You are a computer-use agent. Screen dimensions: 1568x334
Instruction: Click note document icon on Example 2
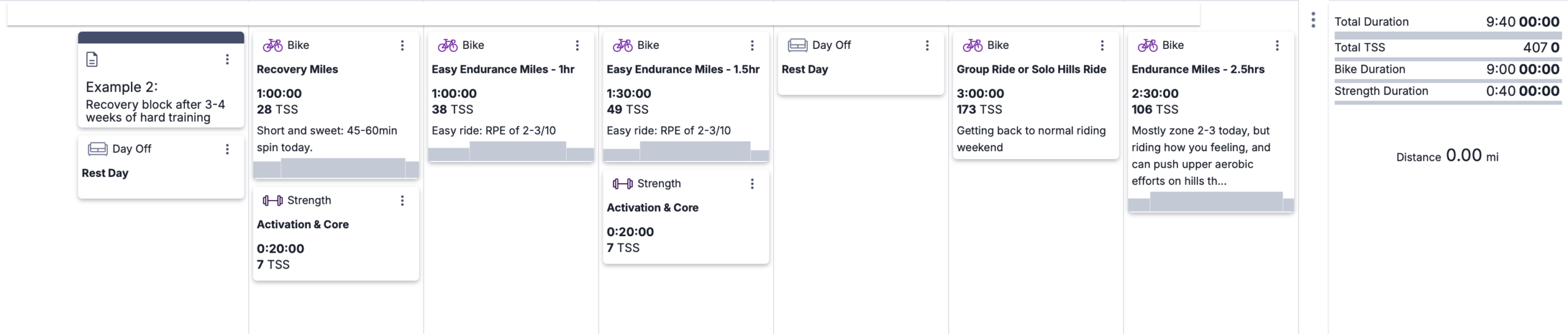(92, 59)
